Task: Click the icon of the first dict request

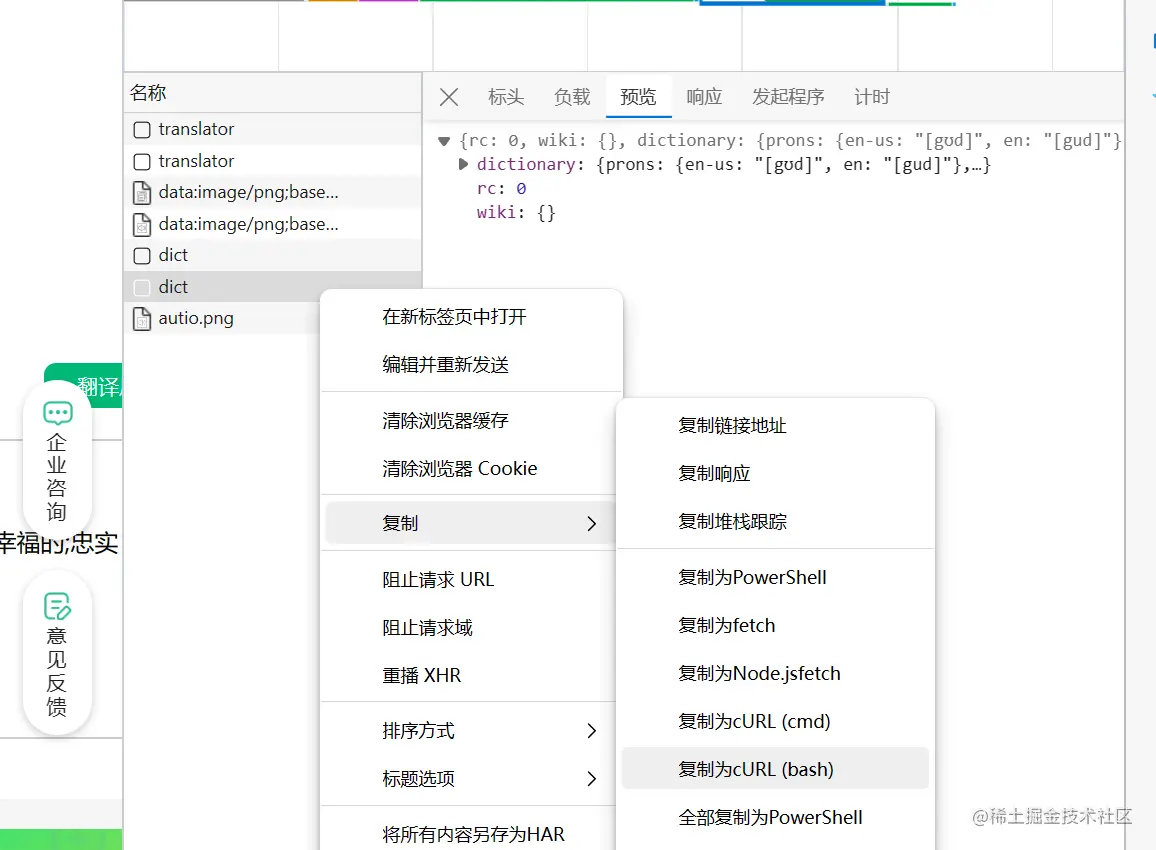Action: coord(142,255)
